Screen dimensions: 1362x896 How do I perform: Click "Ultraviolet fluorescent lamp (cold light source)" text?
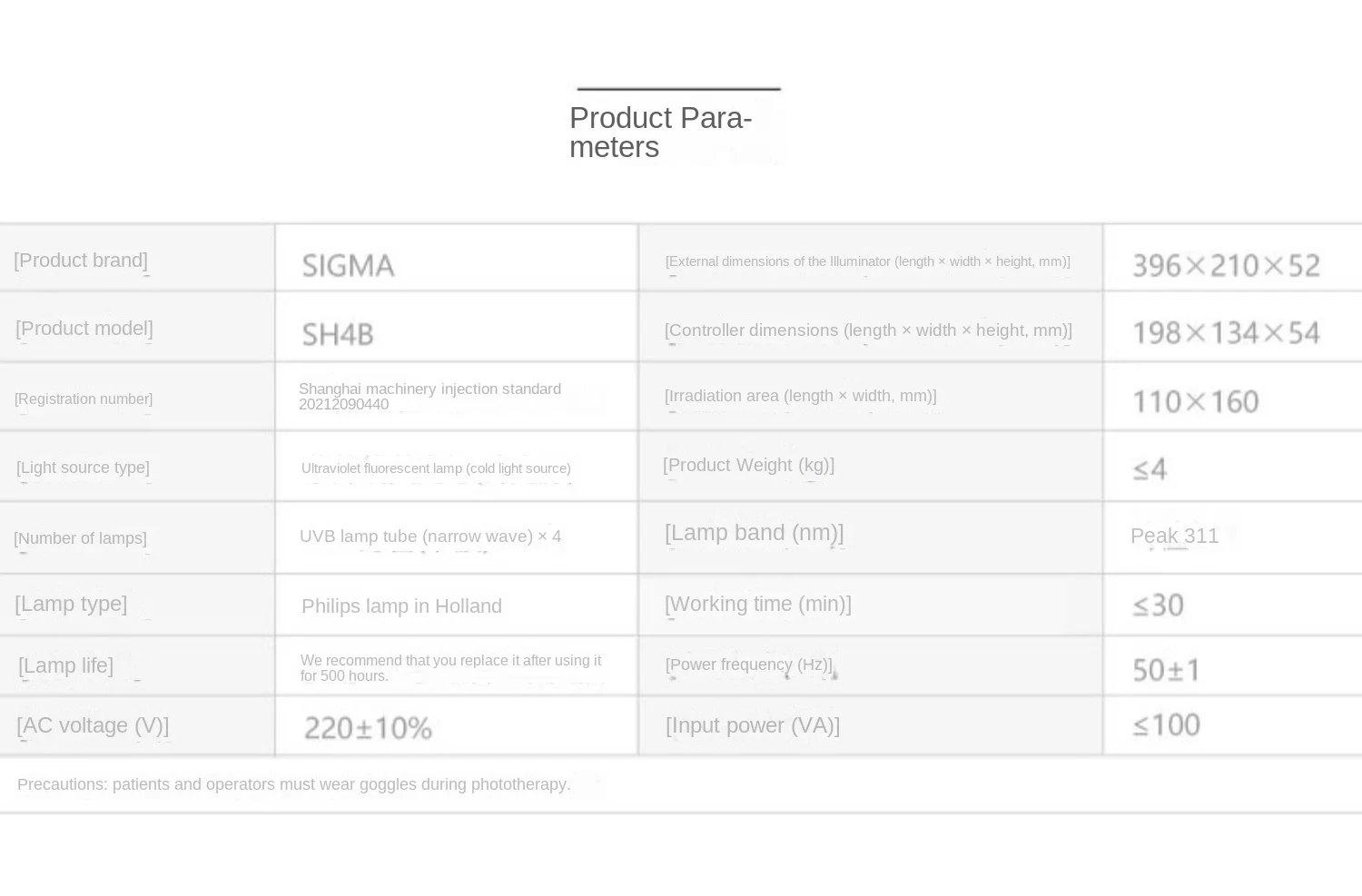[x=436, y=468]
